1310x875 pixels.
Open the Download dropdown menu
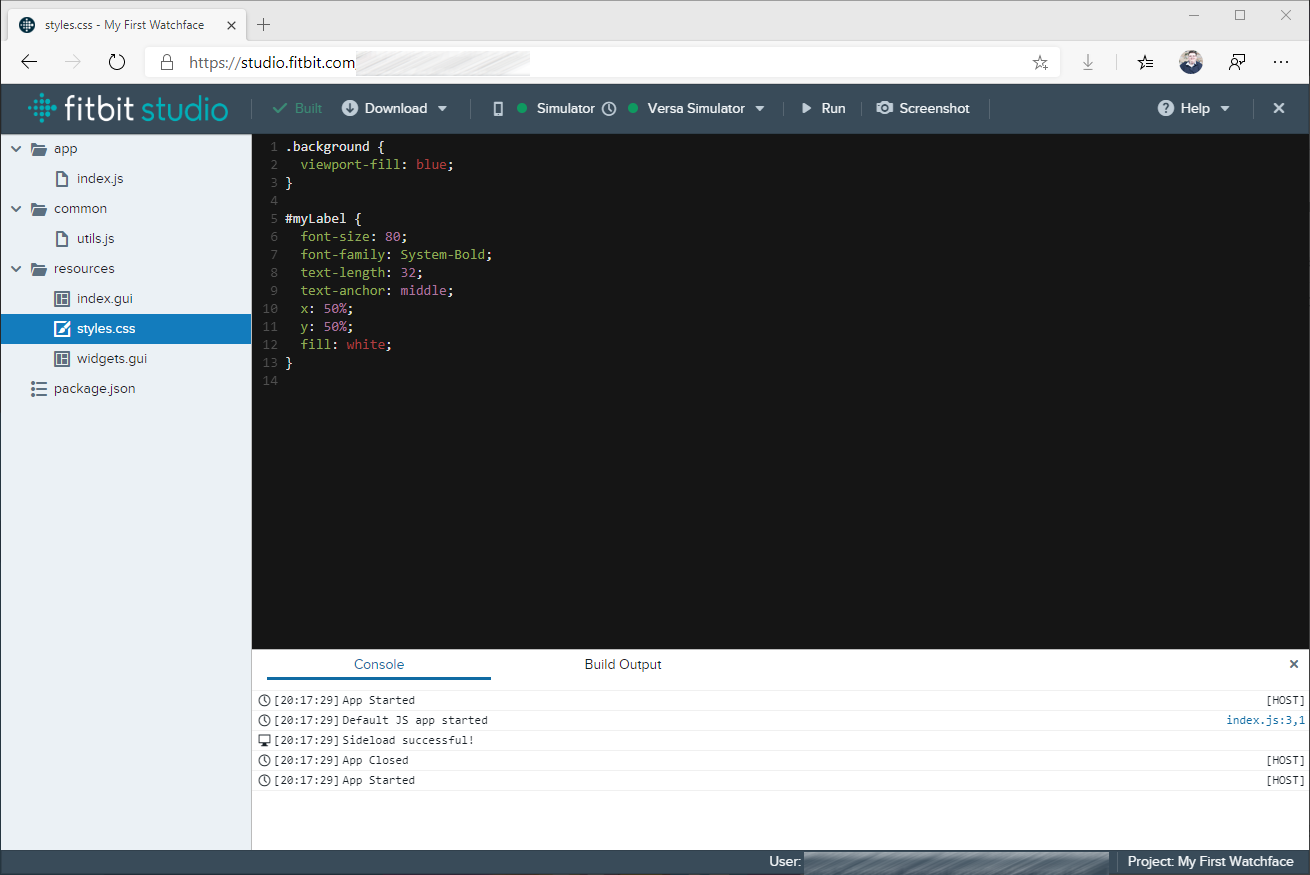(x=395, y=108)
